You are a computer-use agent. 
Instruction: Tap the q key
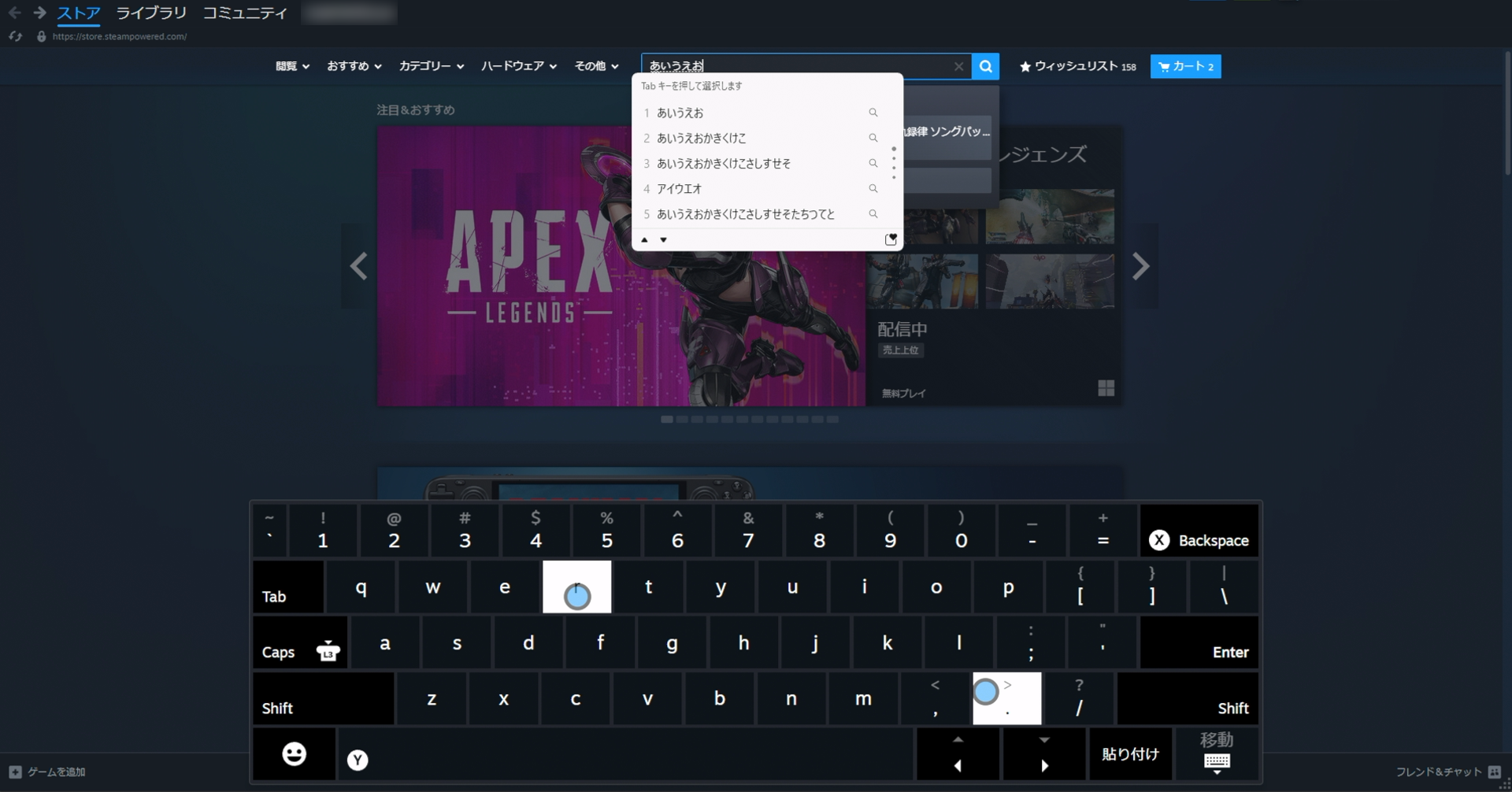(x=361, y=587)
